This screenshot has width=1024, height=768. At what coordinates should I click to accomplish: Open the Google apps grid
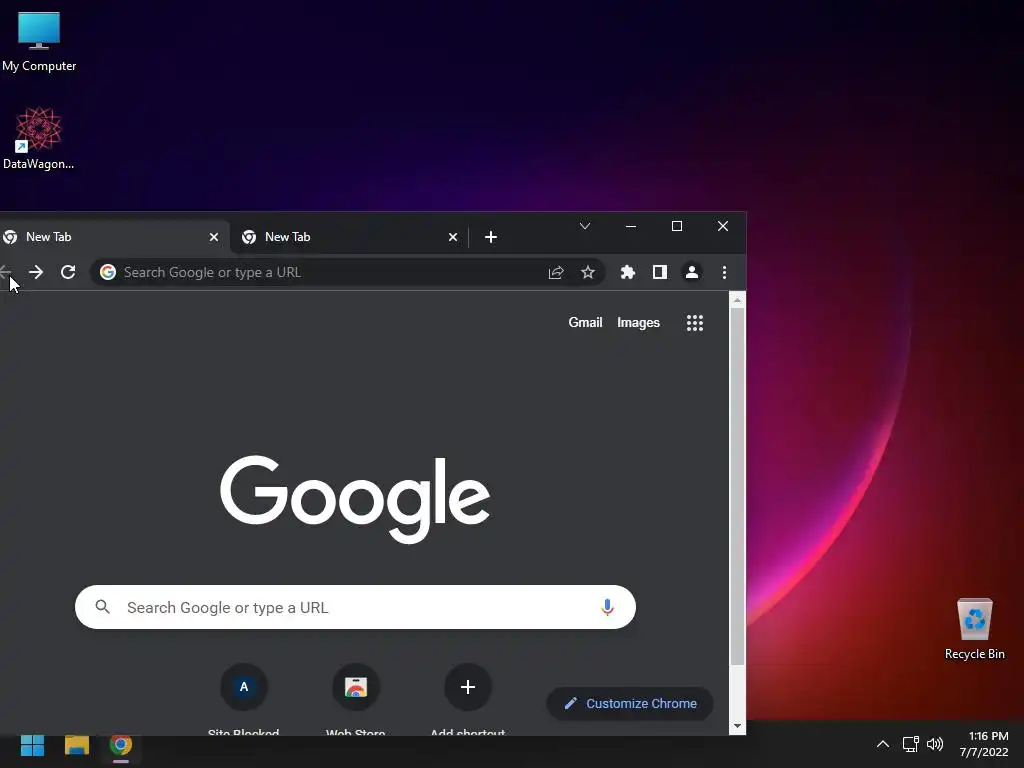(695, 323)
